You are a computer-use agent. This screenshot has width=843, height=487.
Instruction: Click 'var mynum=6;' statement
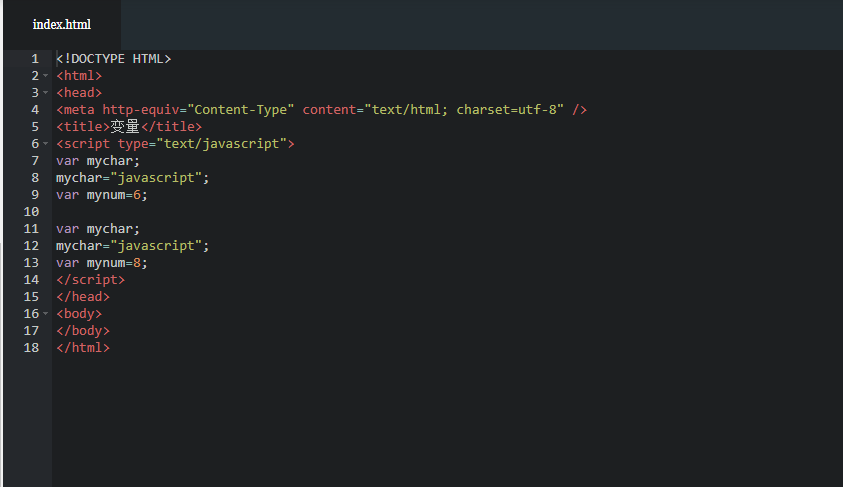pyautogui.click(x=102, y=195)
